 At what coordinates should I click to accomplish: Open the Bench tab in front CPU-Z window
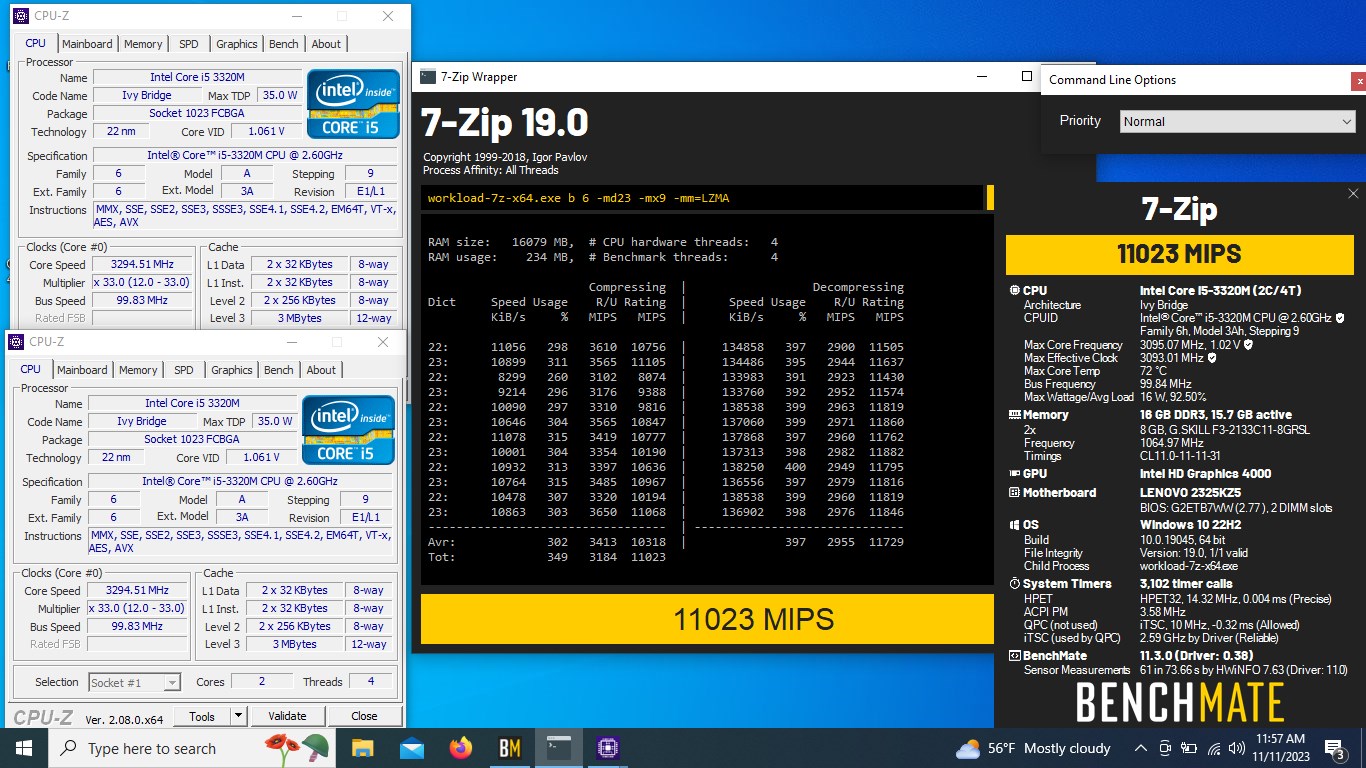coord(279,370)
